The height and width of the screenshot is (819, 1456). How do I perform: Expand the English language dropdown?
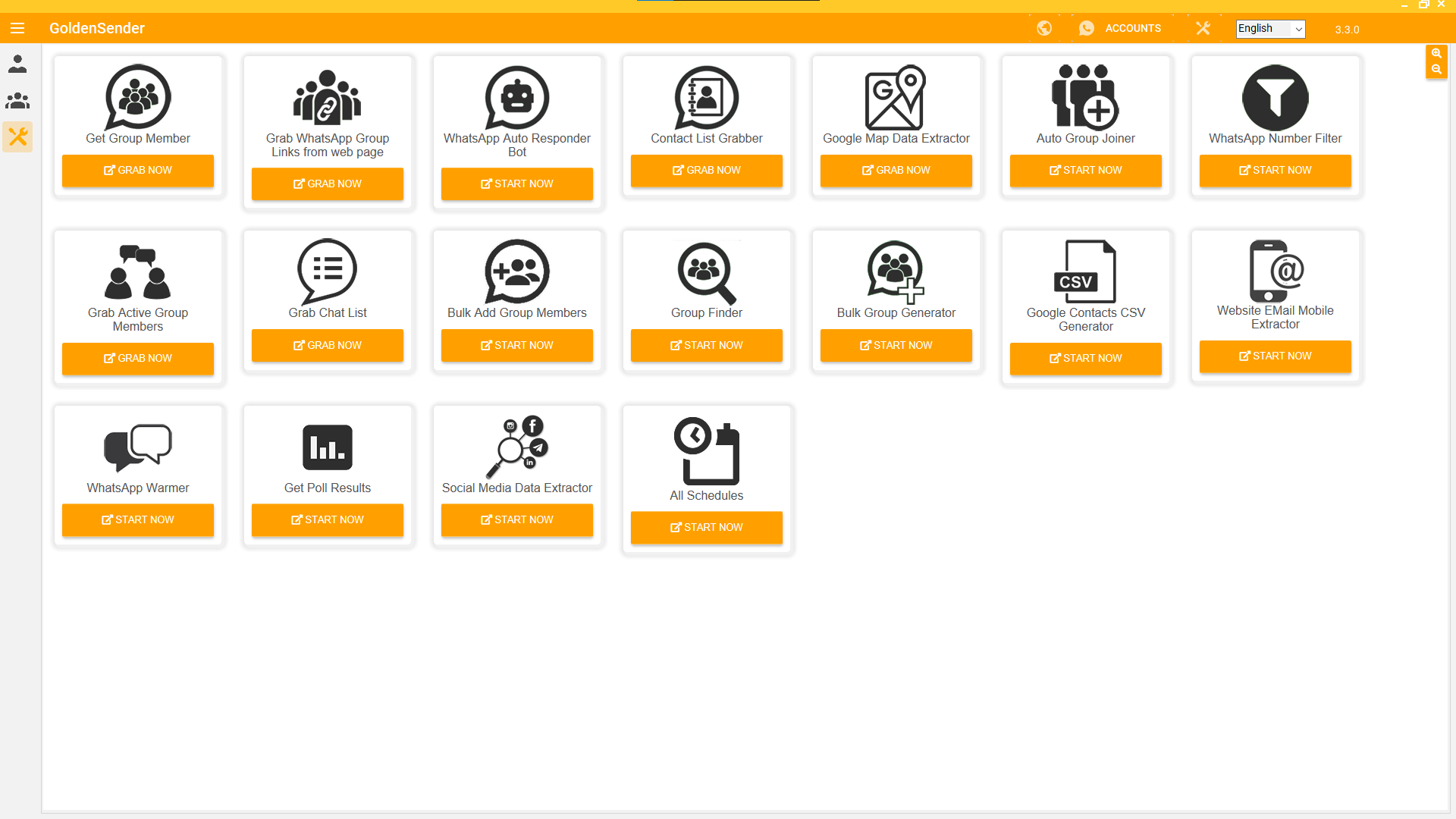coord(1270,29)
